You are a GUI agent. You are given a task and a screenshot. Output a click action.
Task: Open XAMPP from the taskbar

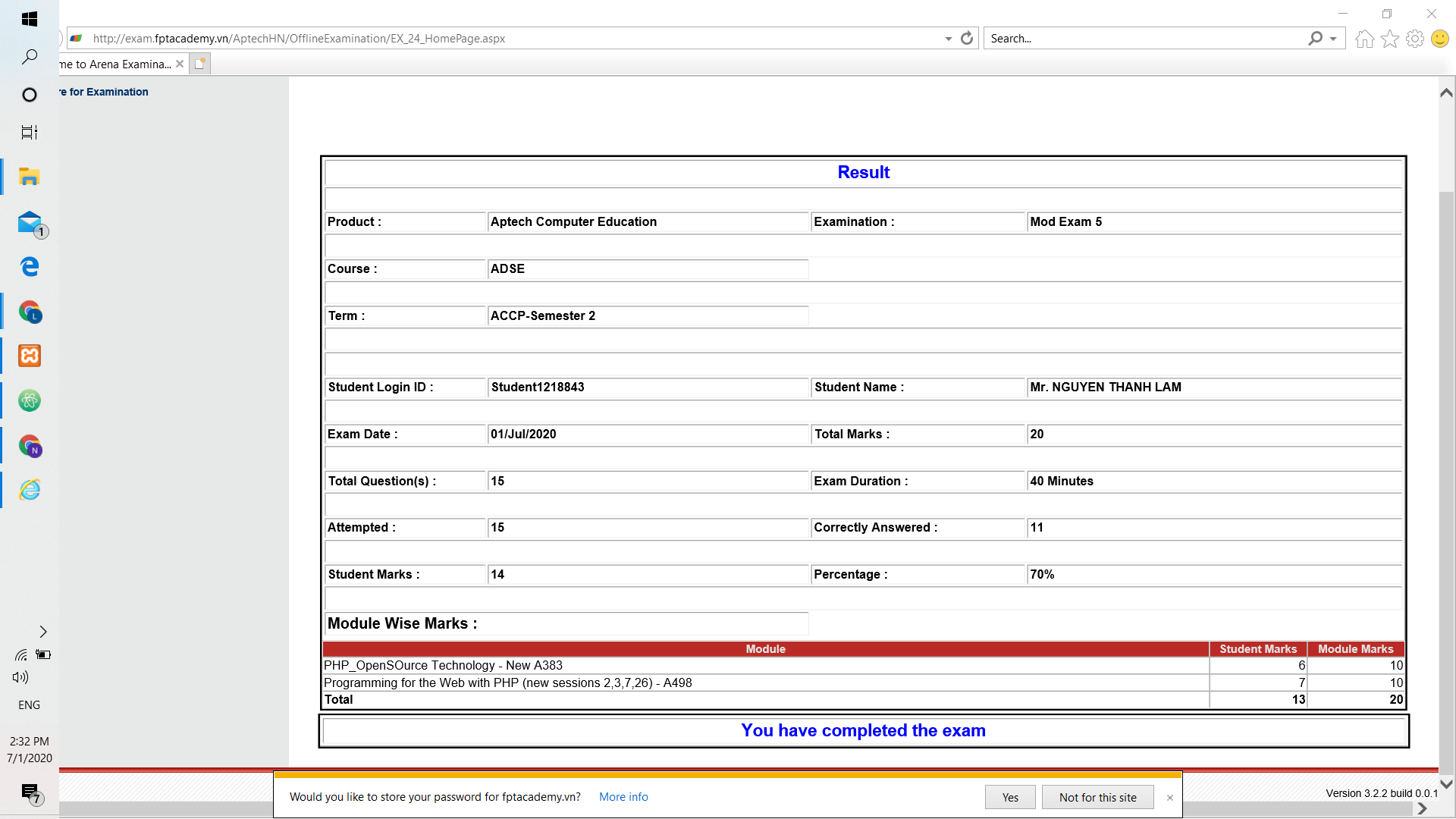30,356
